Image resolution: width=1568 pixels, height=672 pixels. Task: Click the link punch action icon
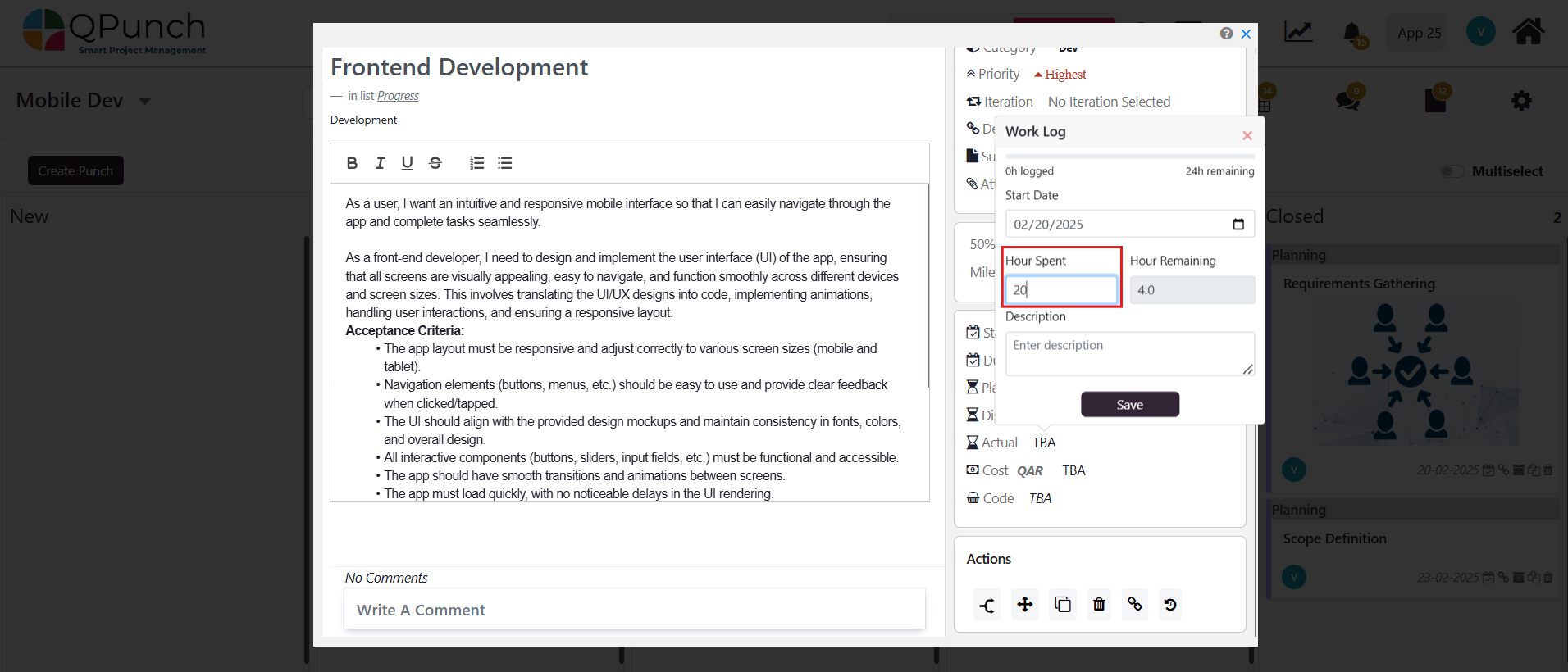[1135, 605]
